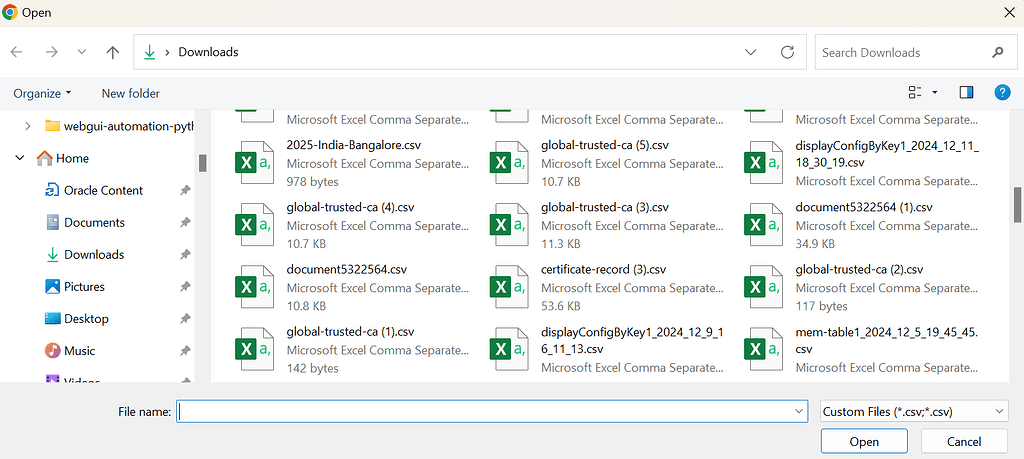The height and width of the screenshot is (459, 1024).
Task: Open the Music folder in sidebar
Action: tap(79, 351)
